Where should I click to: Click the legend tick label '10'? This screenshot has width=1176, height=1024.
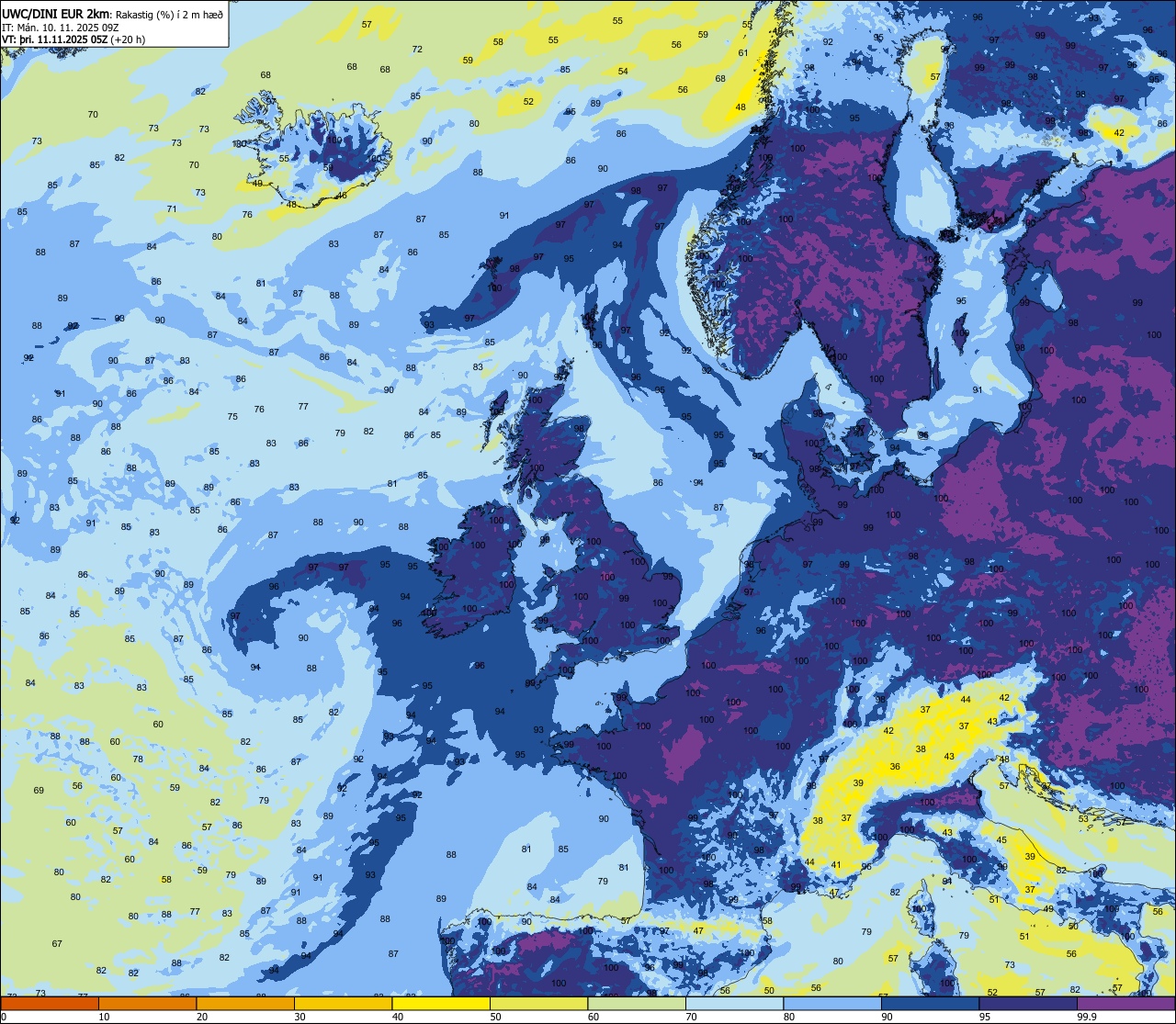point(104,1017)
